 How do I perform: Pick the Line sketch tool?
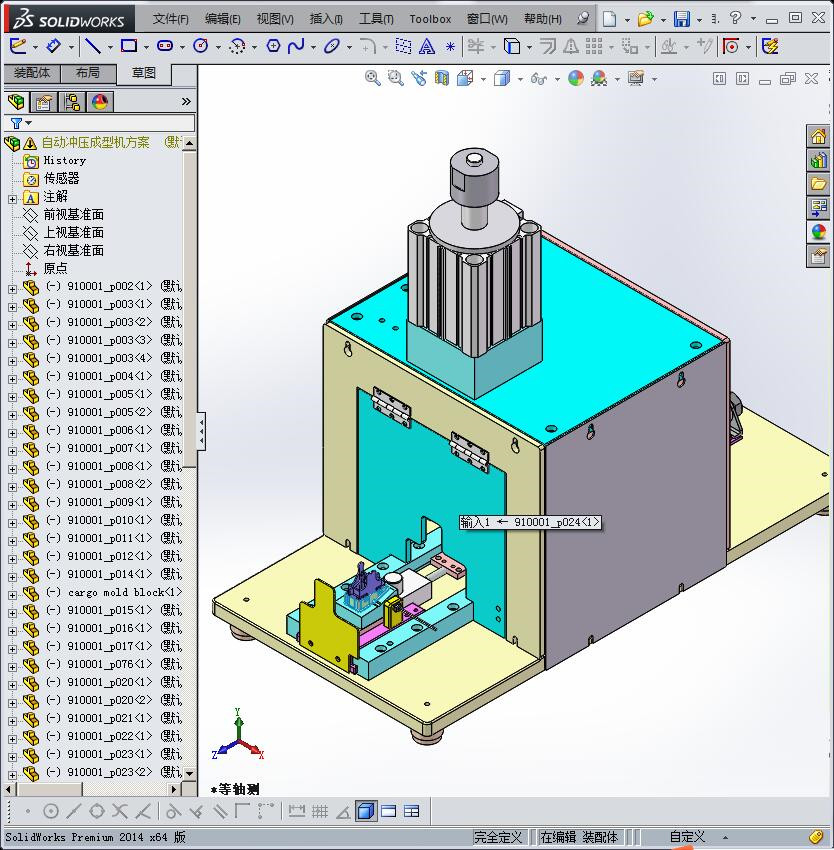[x=93, y=46]
